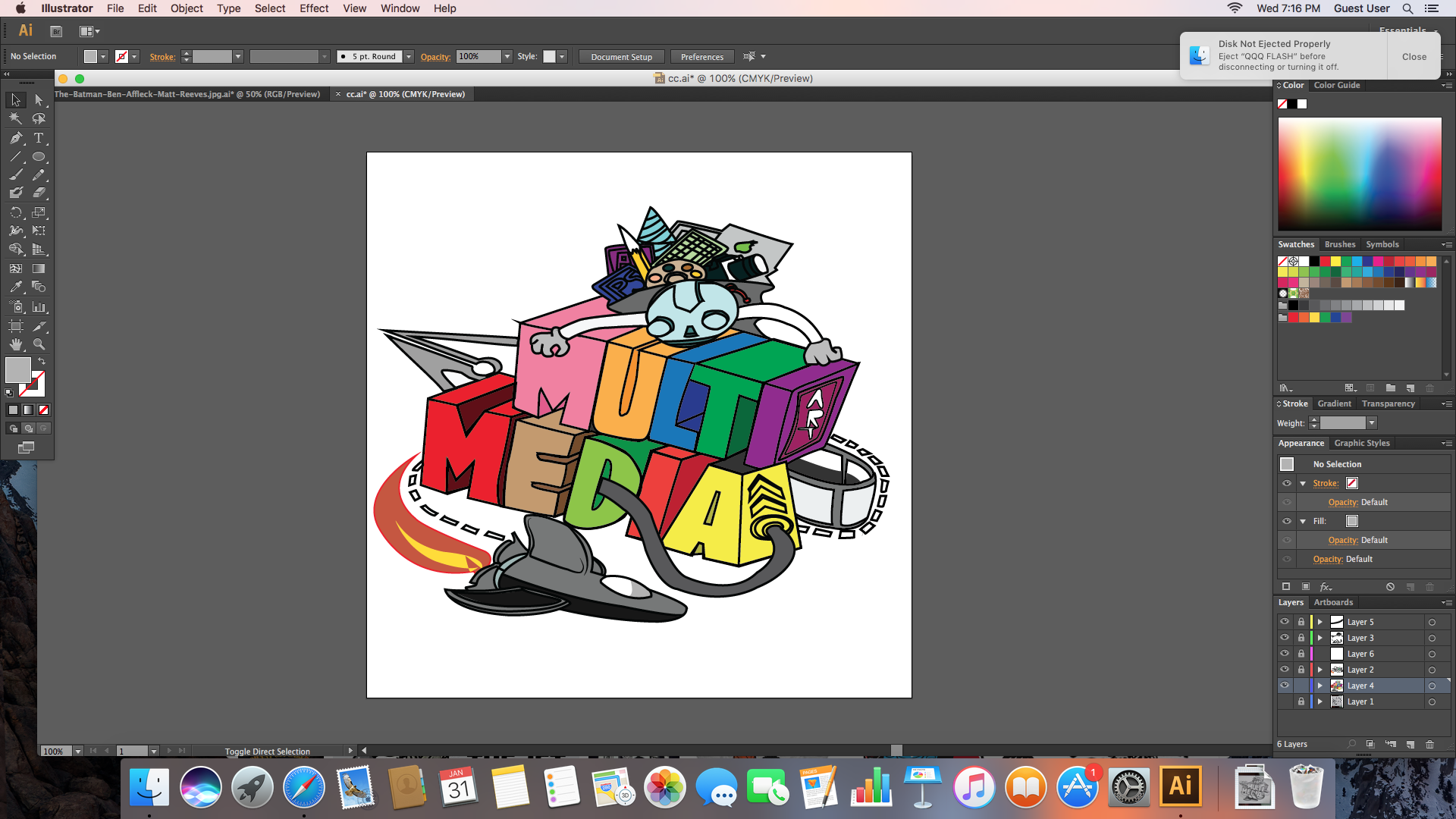Click the Preferences button
1456x819 pixels.
click(702, 57)
